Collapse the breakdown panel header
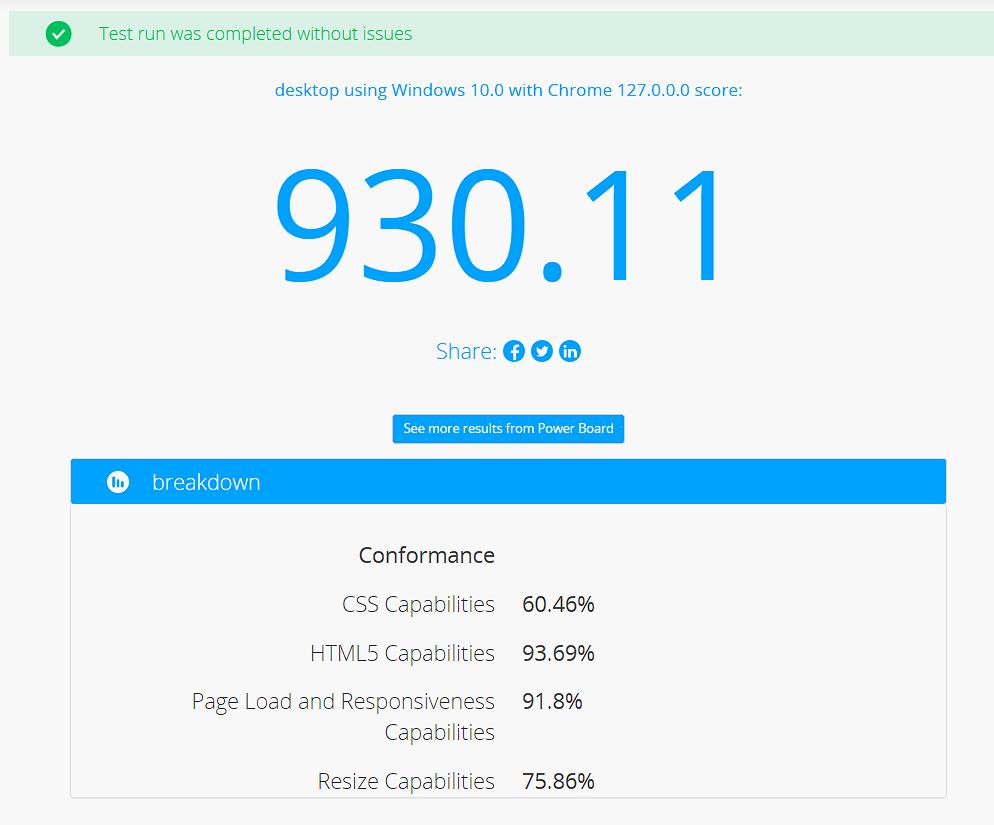The height and width of the screenshot is (825, 994). pos(508,481)
